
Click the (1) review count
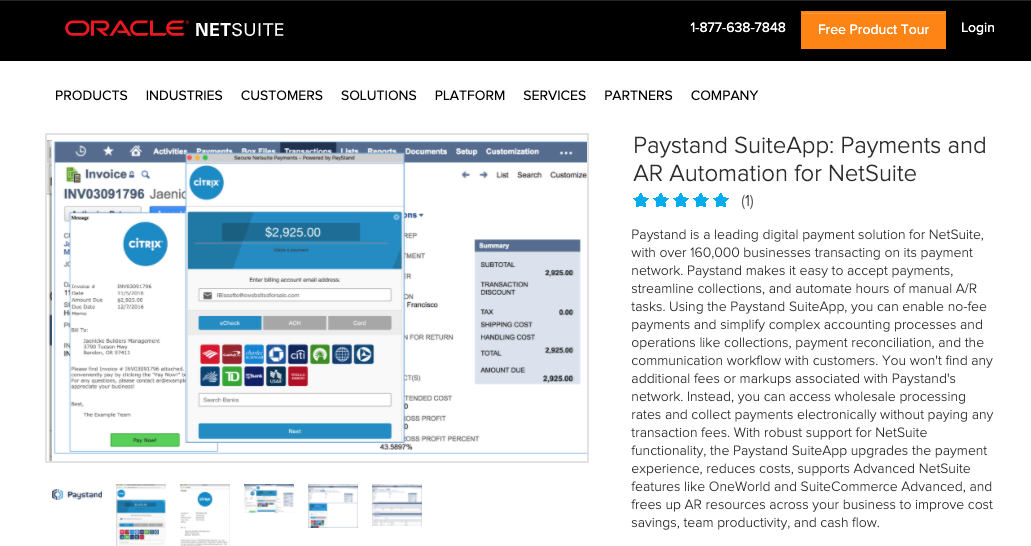[x=747, y=201]
